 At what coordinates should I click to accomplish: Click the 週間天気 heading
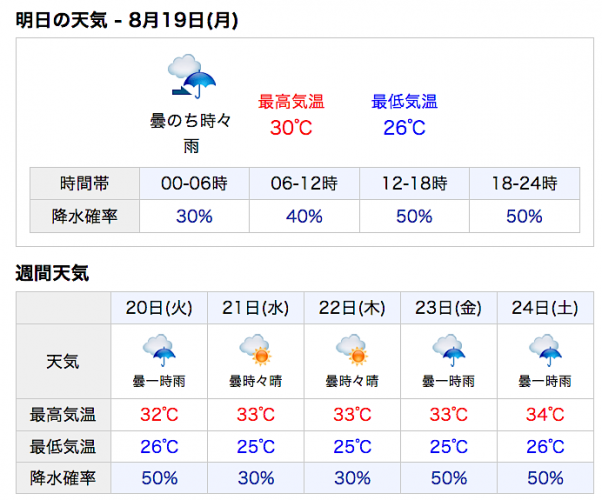point(52,273)
